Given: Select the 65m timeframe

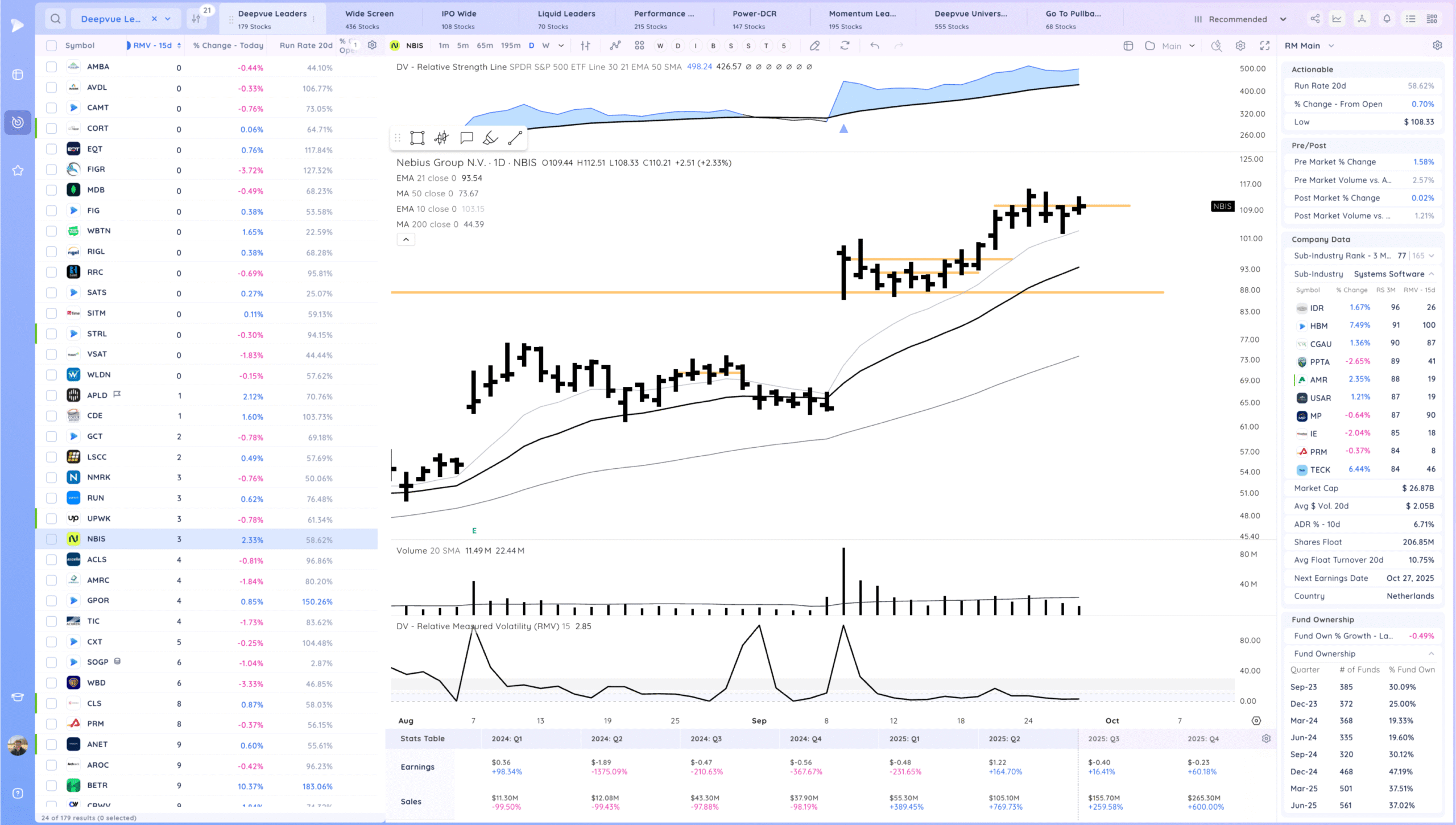Looking at the screenshot, I should tap(485, 46).
